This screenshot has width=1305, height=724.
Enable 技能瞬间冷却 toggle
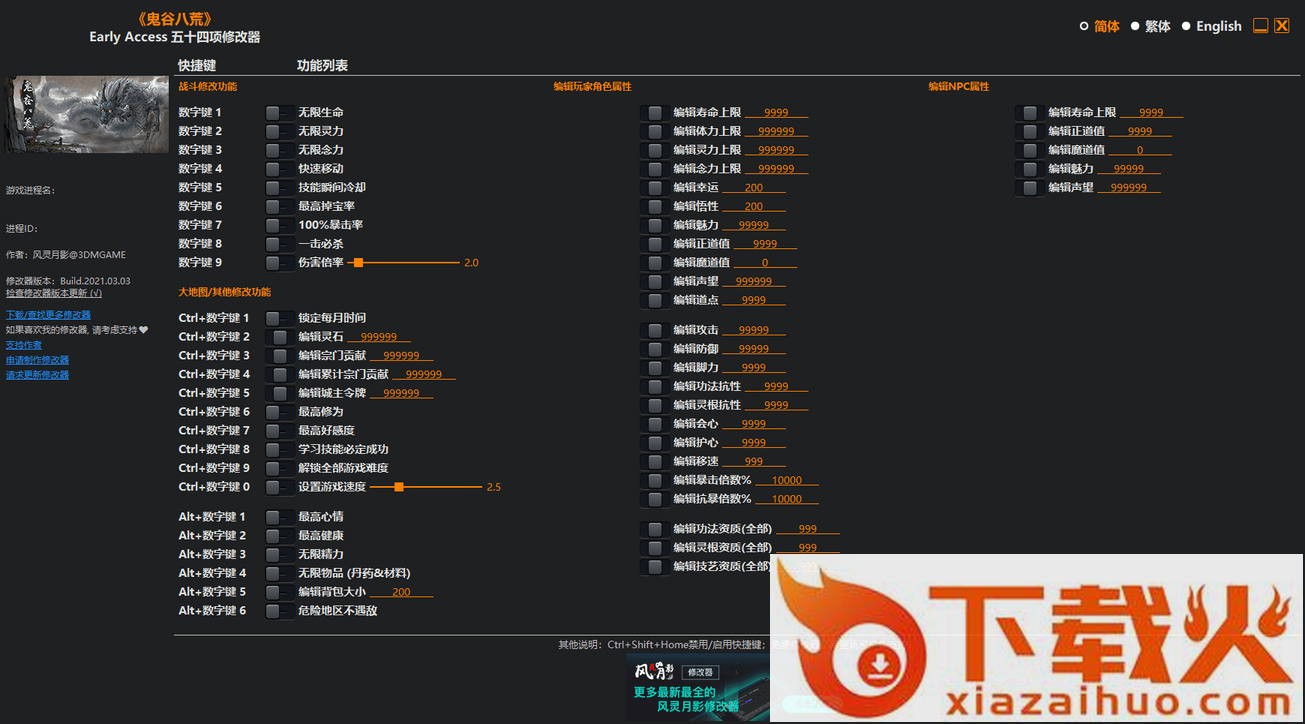(280, 188)
